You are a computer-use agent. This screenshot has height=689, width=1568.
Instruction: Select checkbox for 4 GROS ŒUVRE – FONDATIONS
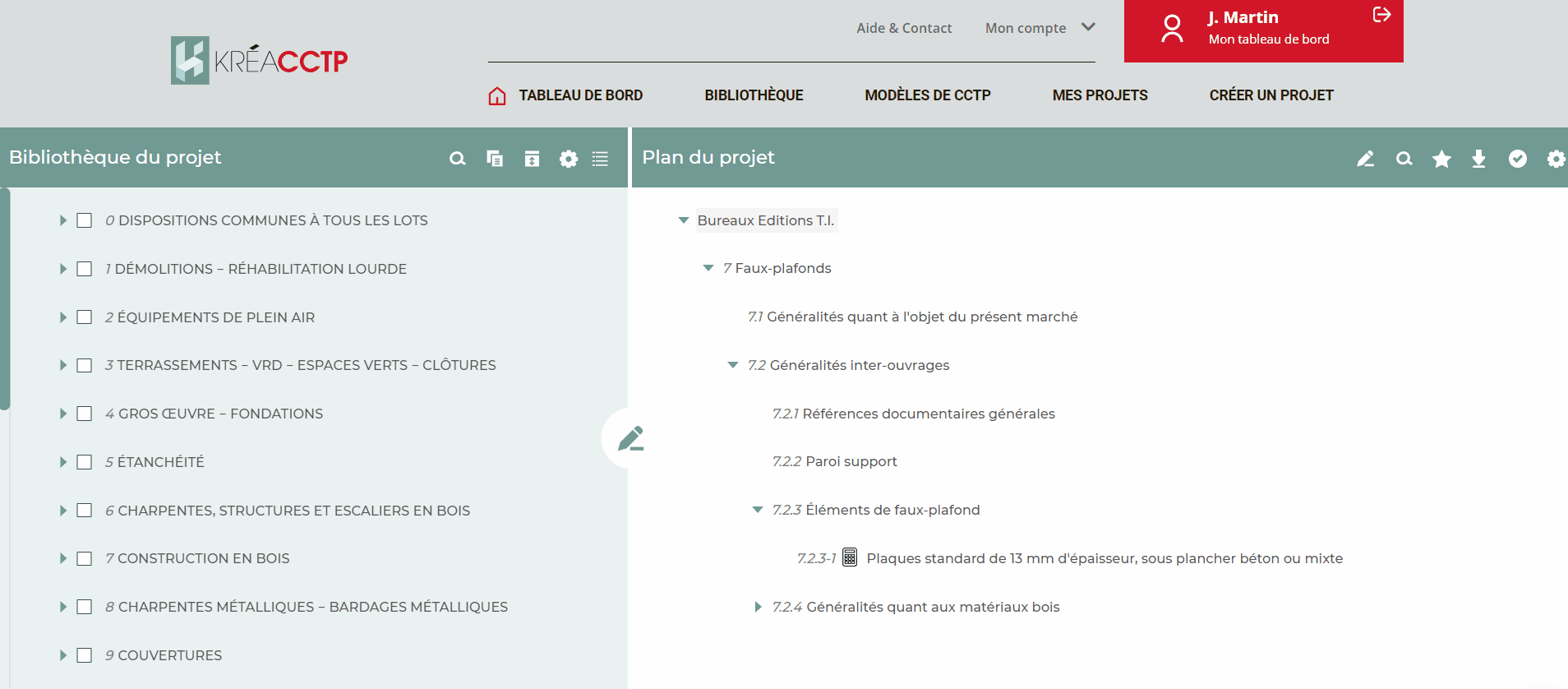[x=84, y=414]
